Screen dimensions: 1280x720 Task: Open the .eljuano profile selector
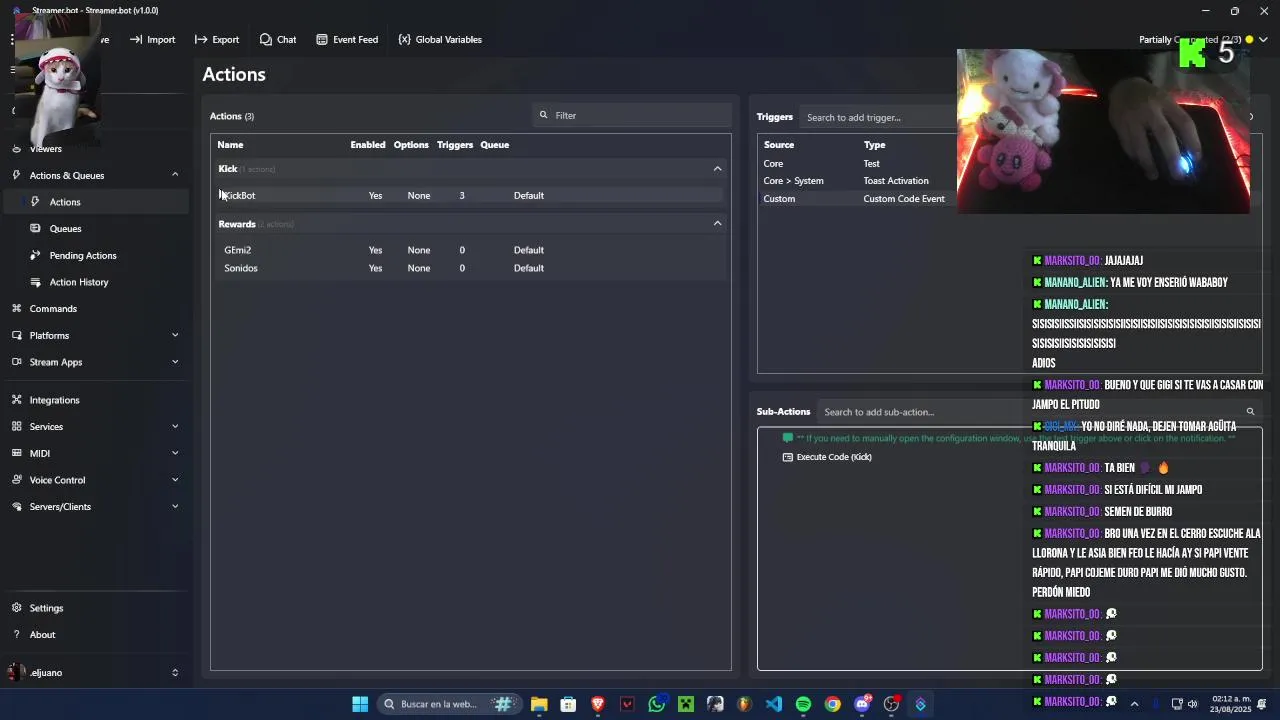(x=95, y=673)
